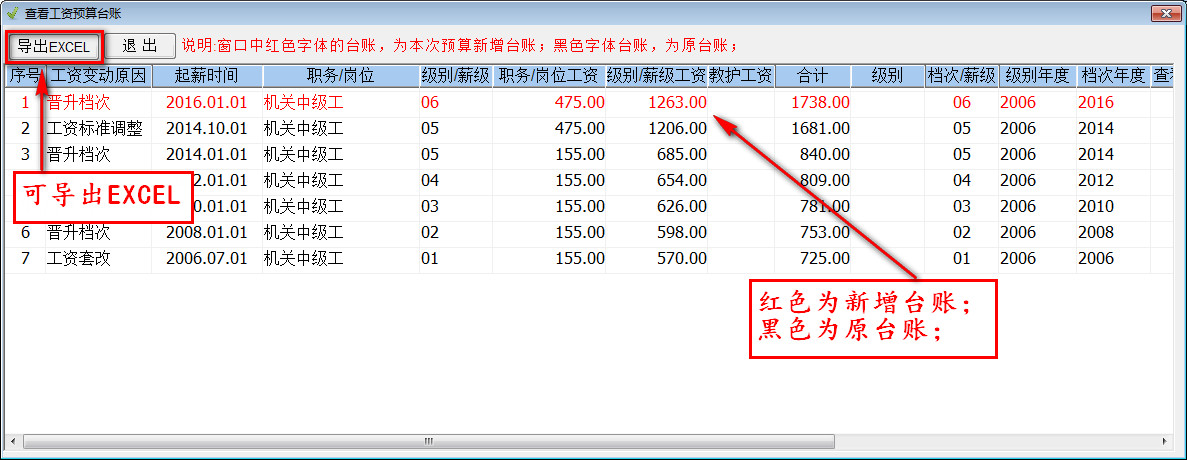Select the 职务/岗位 column header
The height and width of the screenshot is (460, 1187).
pyautogui.click(x=340, y=76)
